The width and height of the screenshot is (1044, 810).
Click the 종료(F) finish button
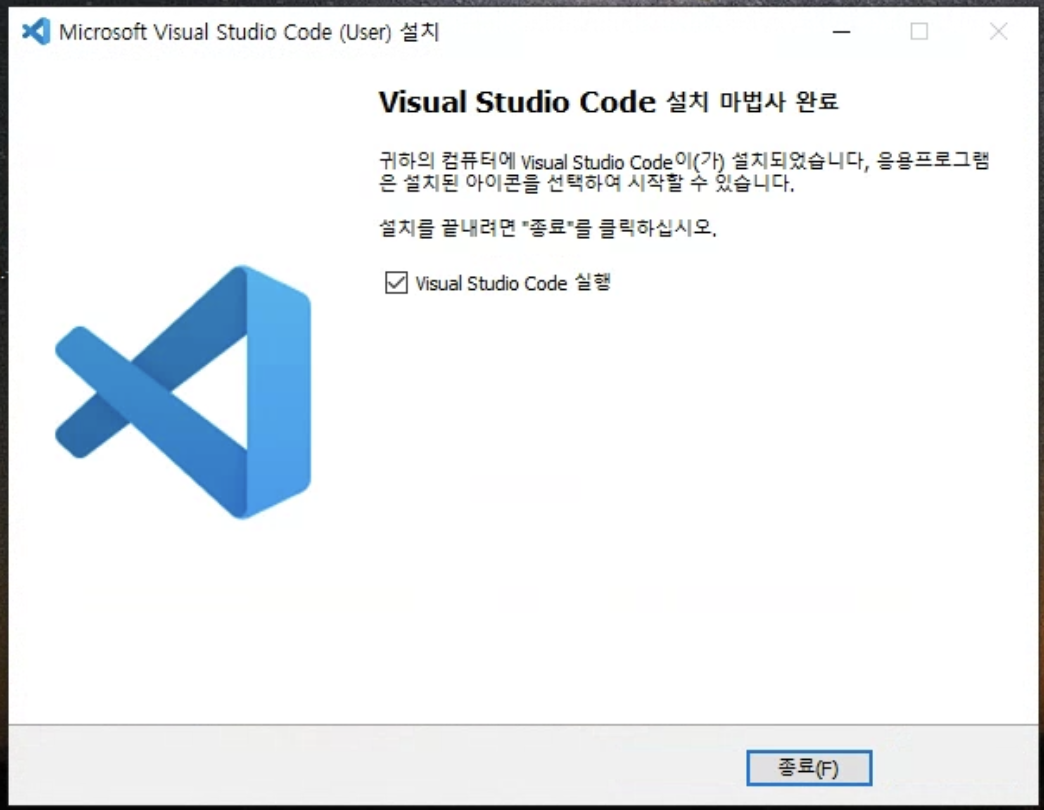click(x=809, y=768)
